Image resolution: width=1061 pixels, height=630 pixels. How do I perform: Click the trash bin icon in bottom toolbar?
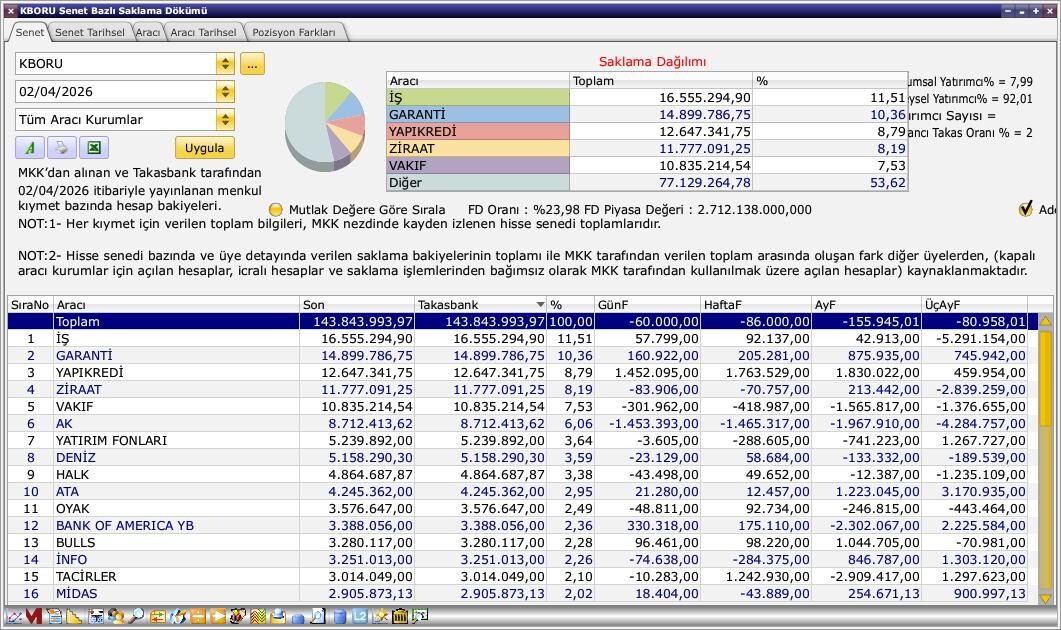coord(400,617)
